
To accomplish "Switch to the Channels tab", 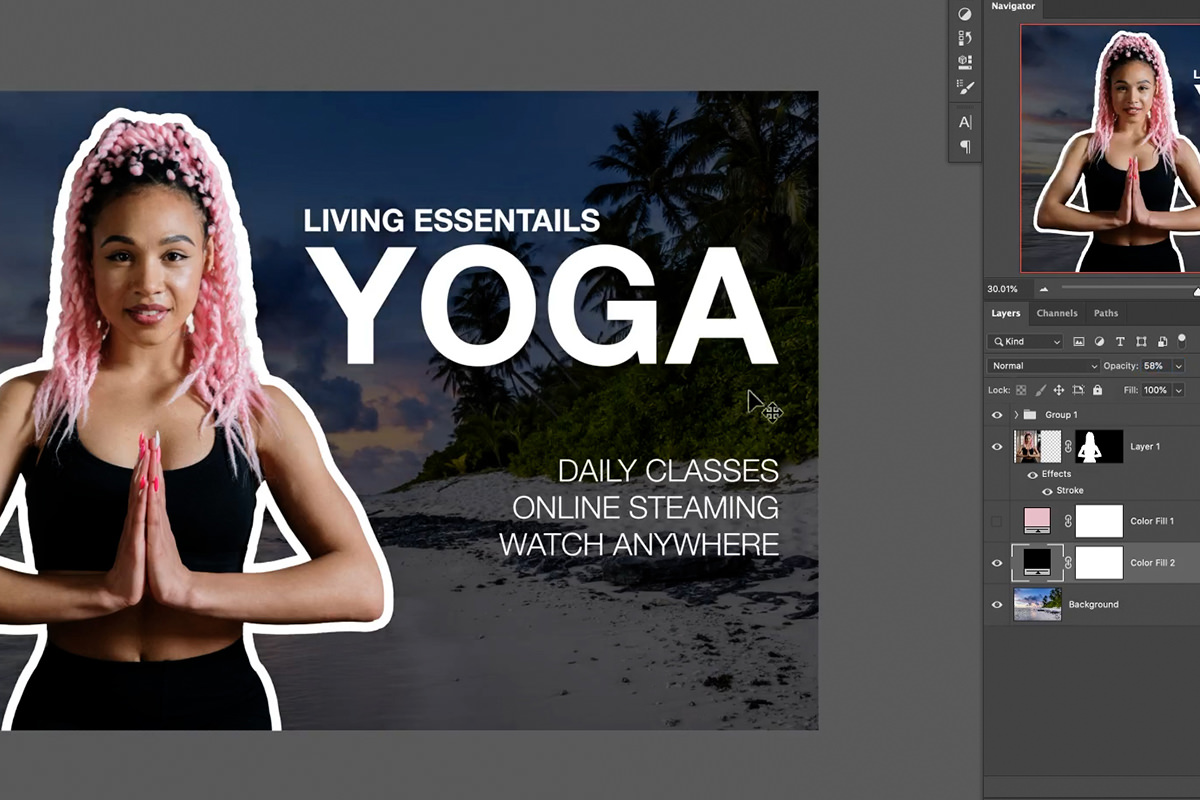I will pos(1057,313).
